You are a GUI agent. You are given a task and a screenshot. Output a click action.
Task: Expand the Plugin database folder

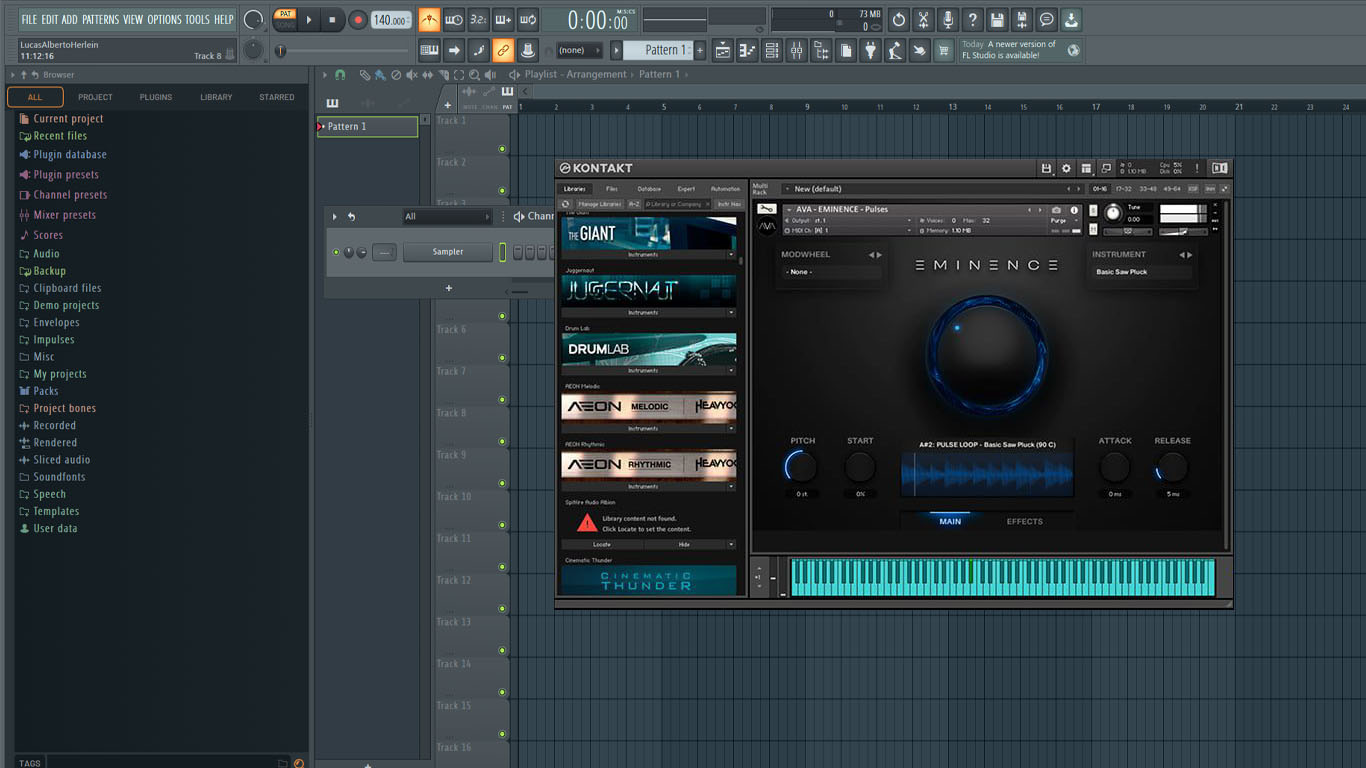click(69, 155)
